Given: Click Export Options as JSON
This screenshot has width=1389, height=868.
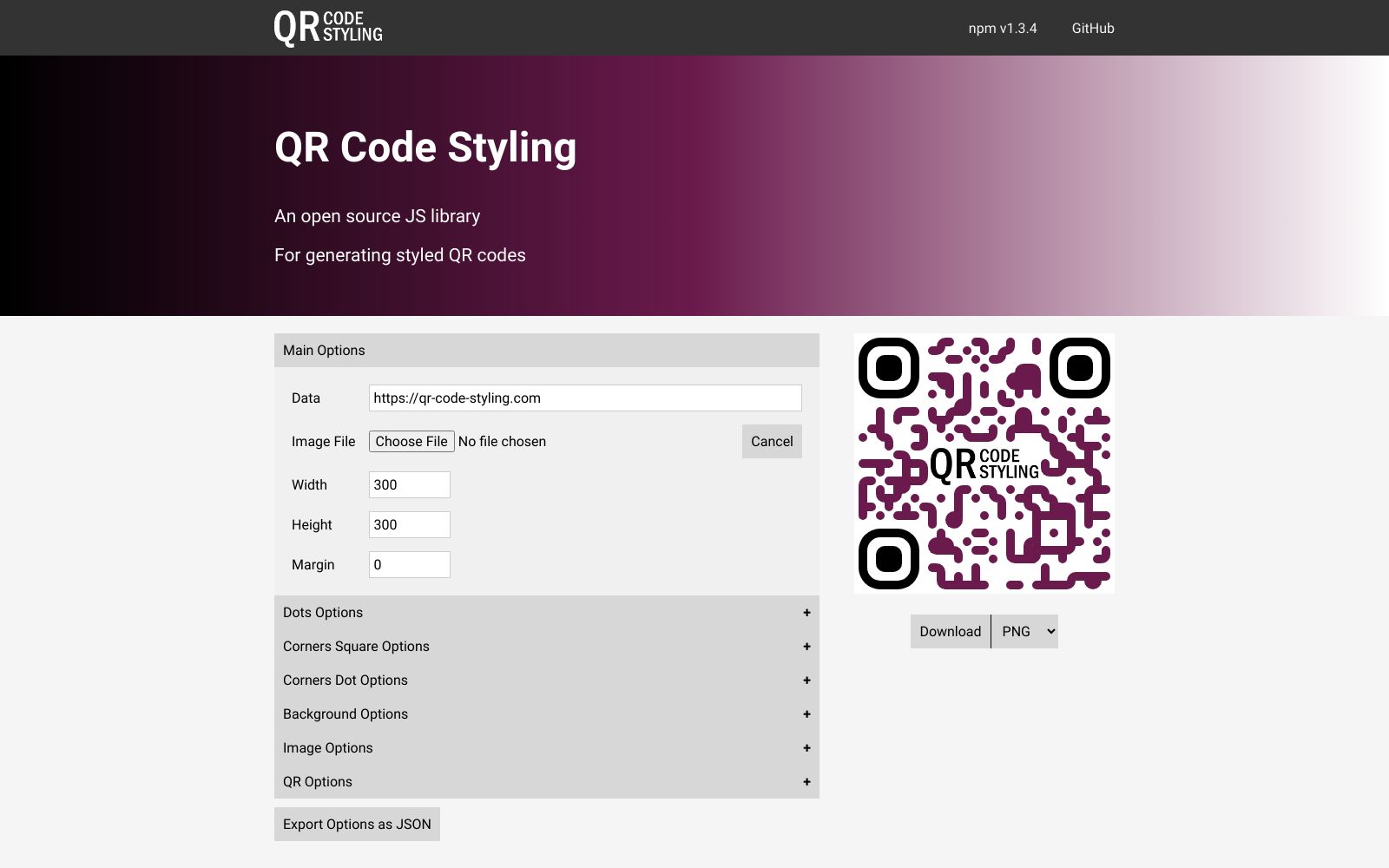Looking at the screenshot, I should click(357, 824).
